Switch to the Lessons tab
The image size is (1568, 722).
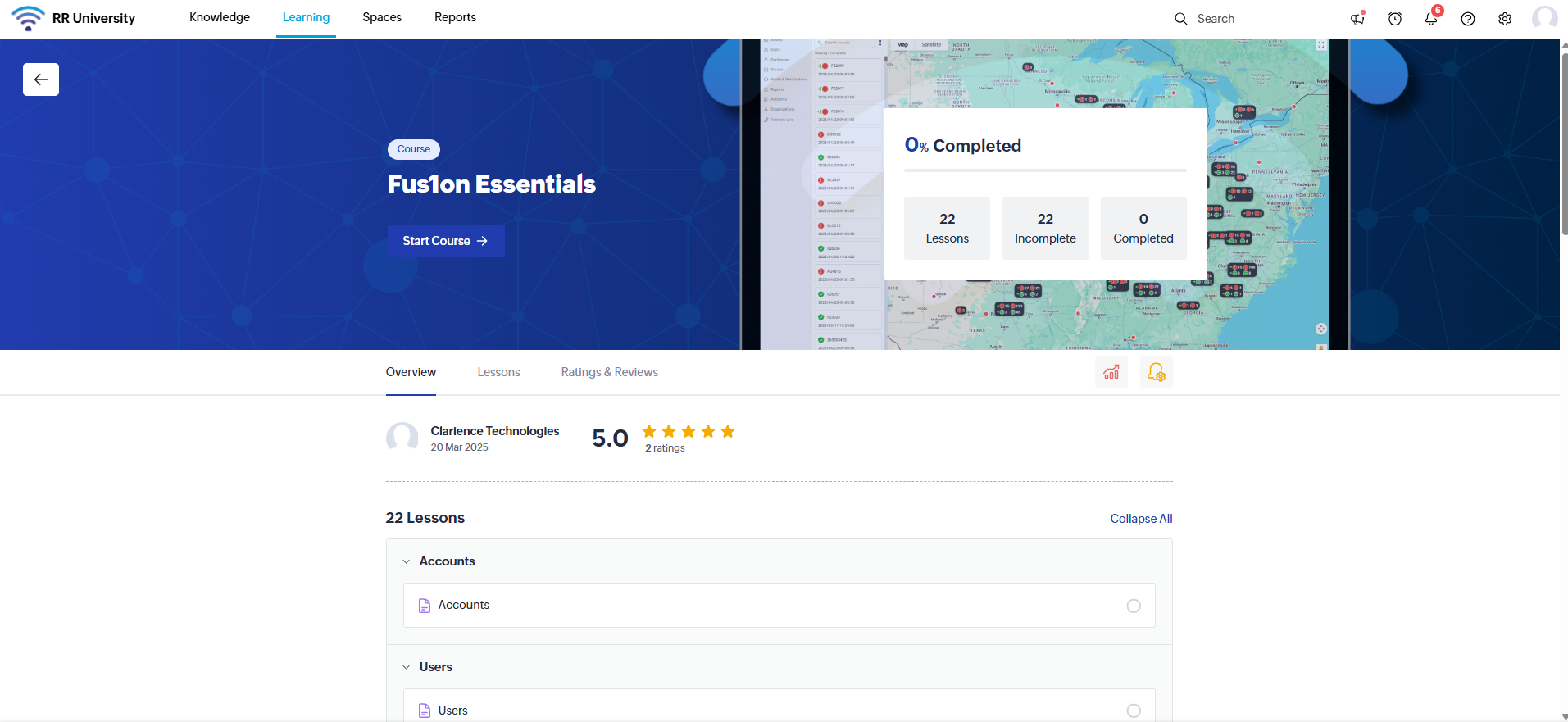(498, 372)
